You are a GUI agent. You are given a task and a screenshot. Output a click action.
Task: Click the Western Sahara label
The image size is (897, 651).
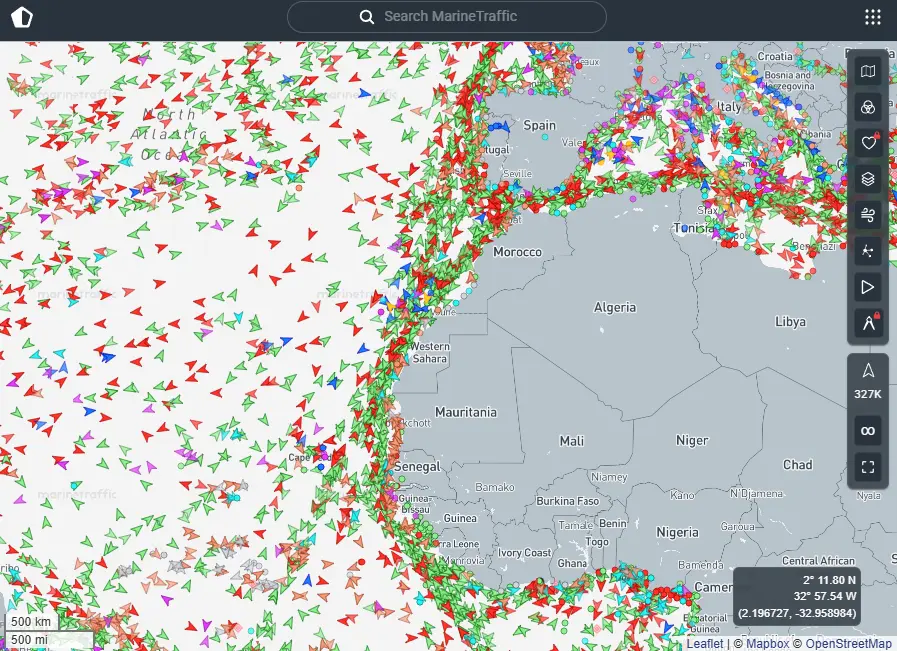[x=430, y=352]
